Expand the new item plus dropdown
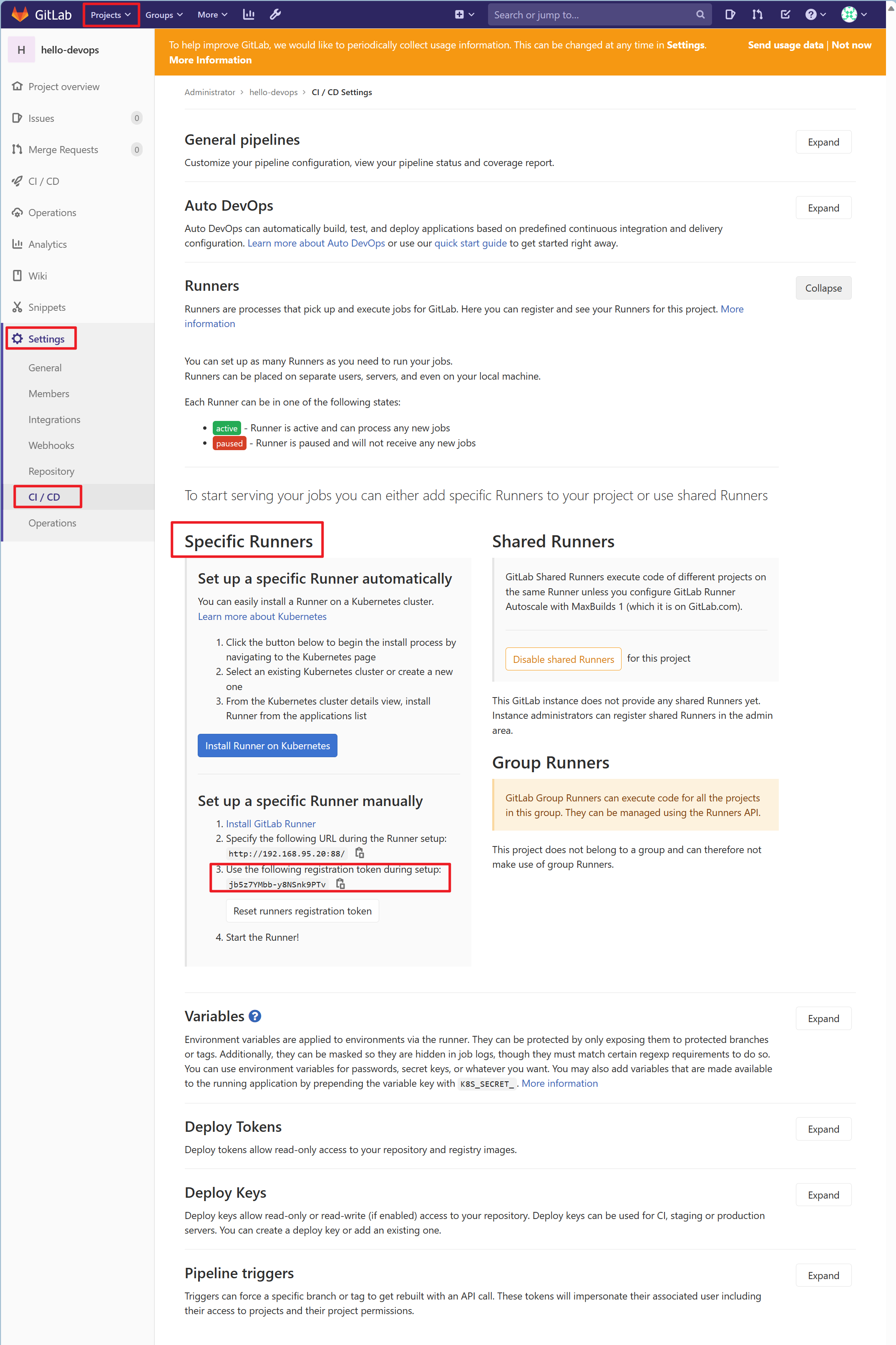Image resolution: width=896 pixels, height=1345 pixels. 464,14
